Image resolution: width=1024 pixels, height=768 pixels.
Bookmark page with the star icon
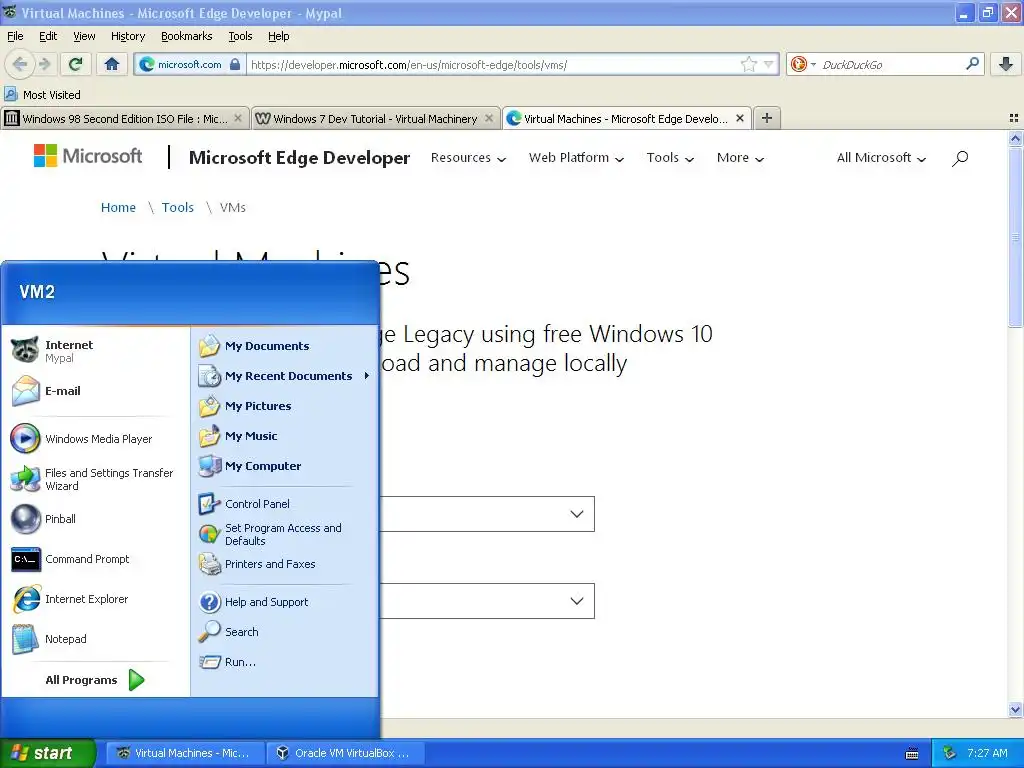[x=748, y=64]
